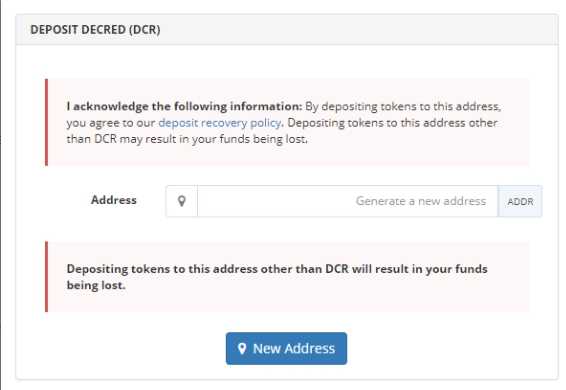Click the bold 'I acknowledge the following information' text
566x390 pixels.
(x=184, y=107)
